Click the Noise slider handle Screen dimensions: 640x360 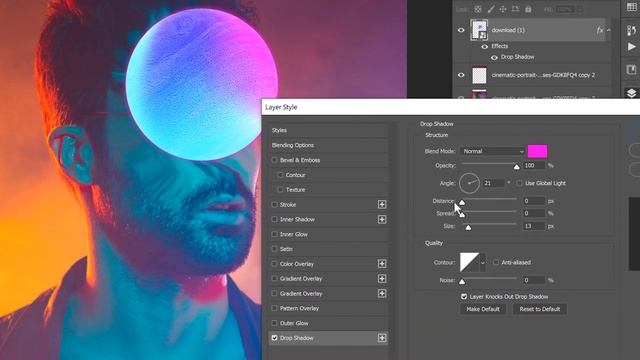coord(462,281)
